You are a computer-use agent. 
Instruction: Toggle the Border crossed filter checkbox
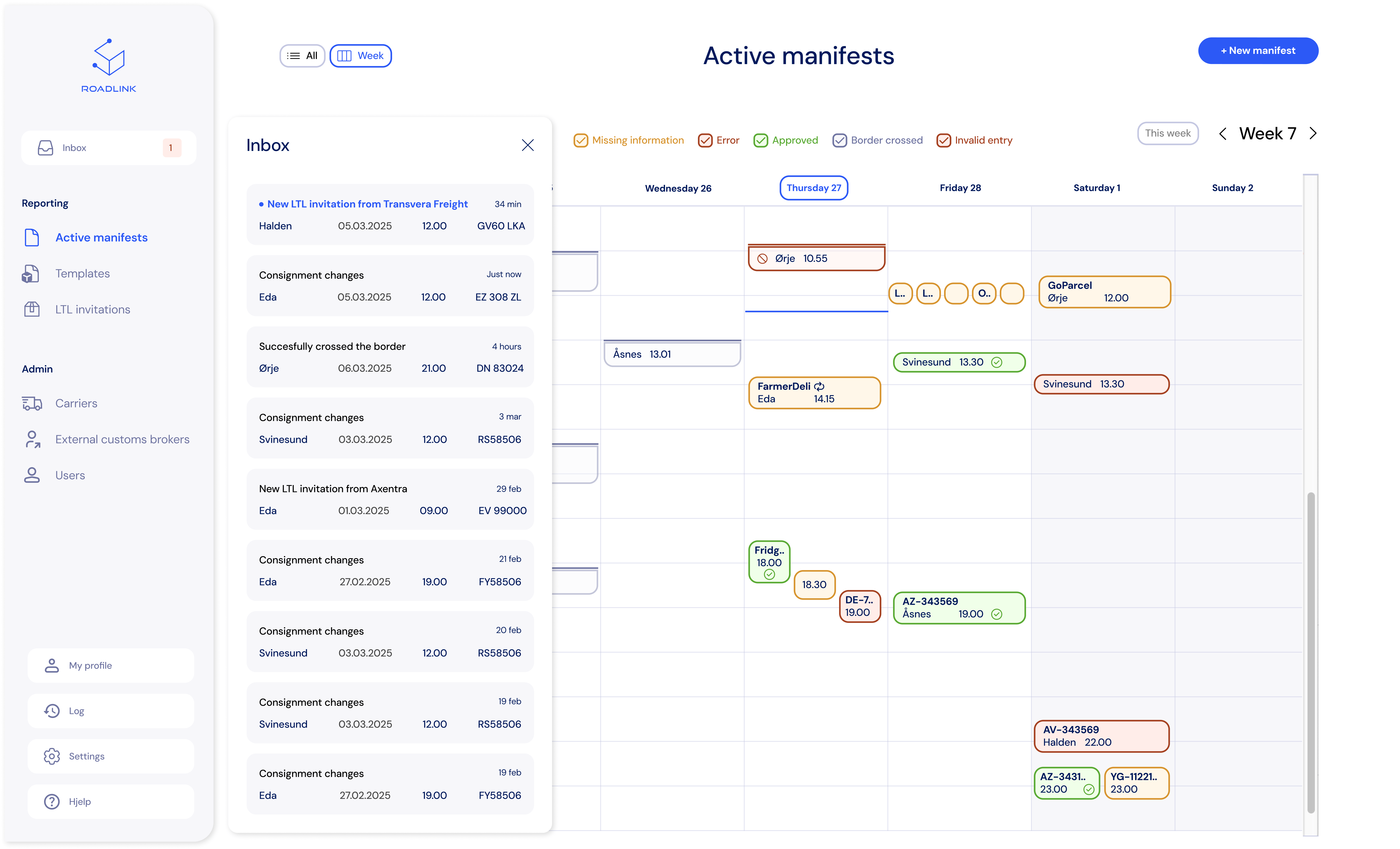pos(840,140)
